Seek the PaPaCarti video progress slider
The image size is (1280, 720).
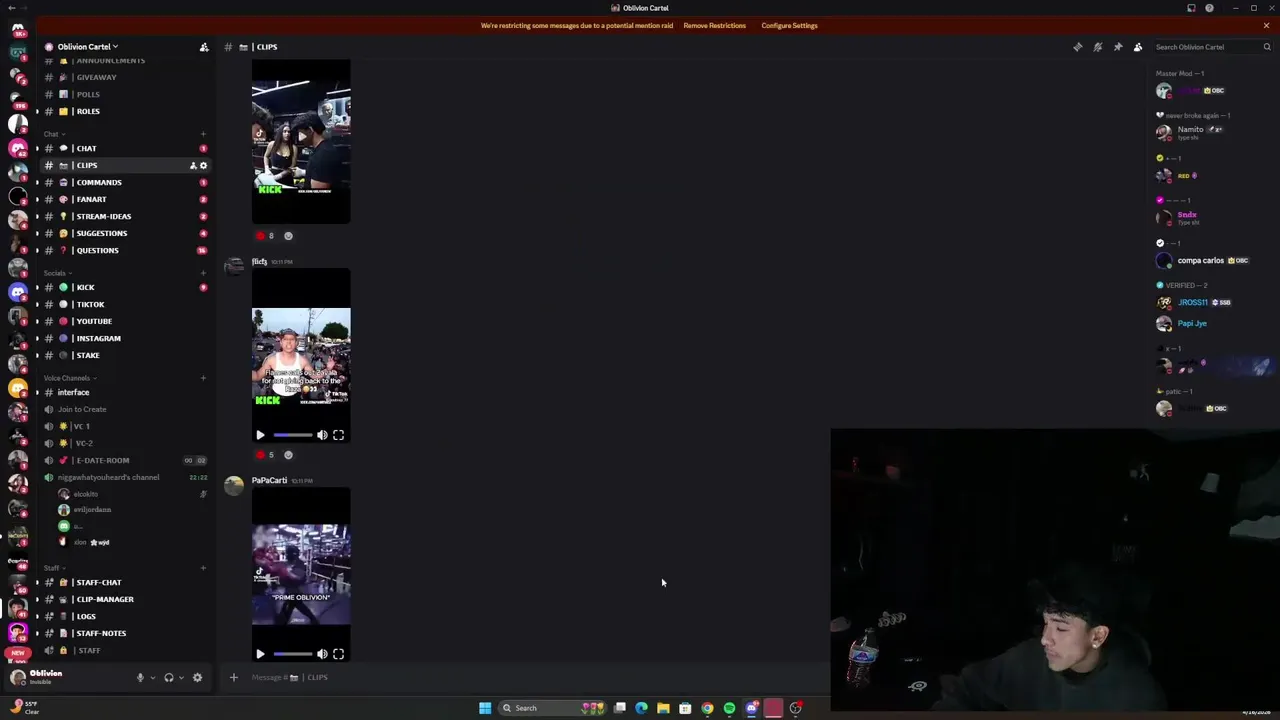click(292, 654)
